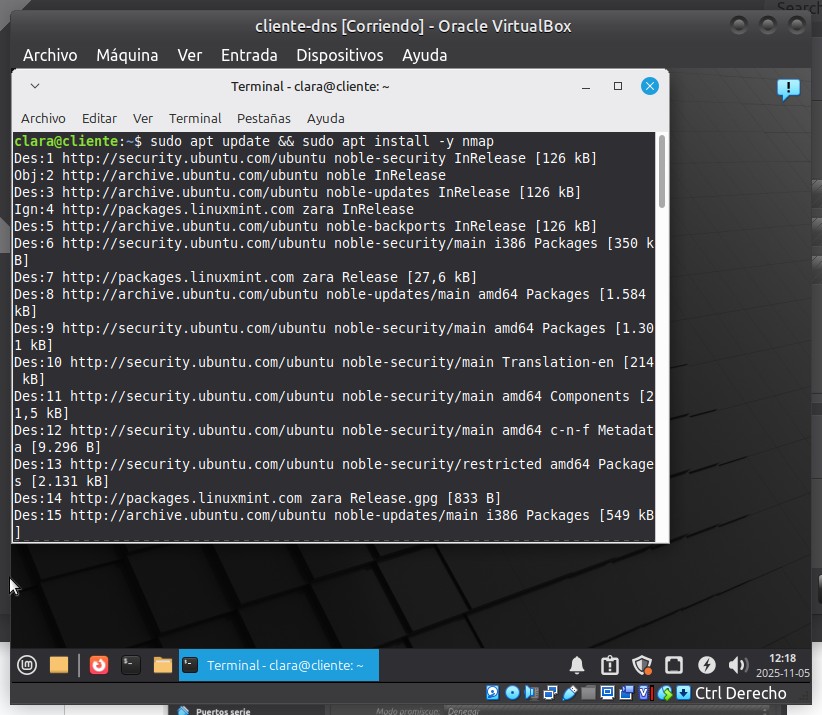The image size is (822, 715).
Task: Click the power manager lightning icon
Action: (706, 665)
